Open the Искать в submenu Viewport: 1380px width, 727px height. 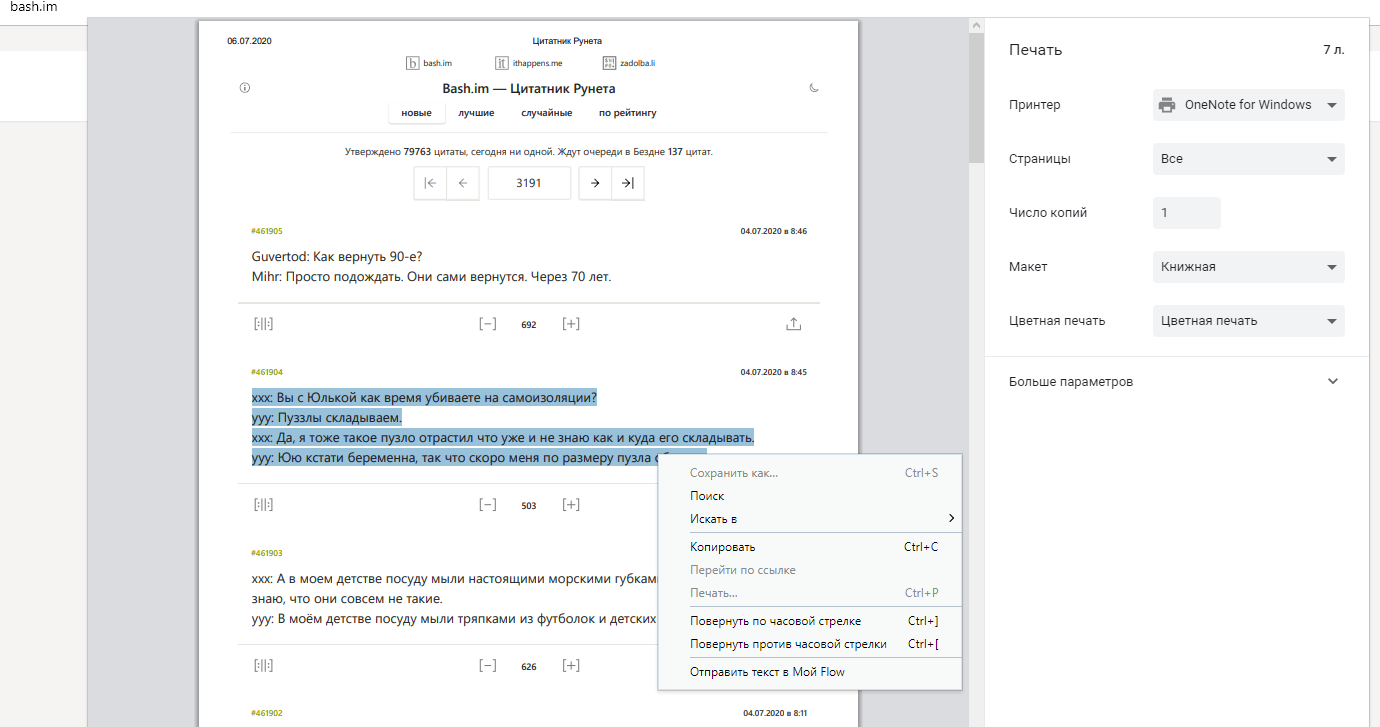point(713,519)
